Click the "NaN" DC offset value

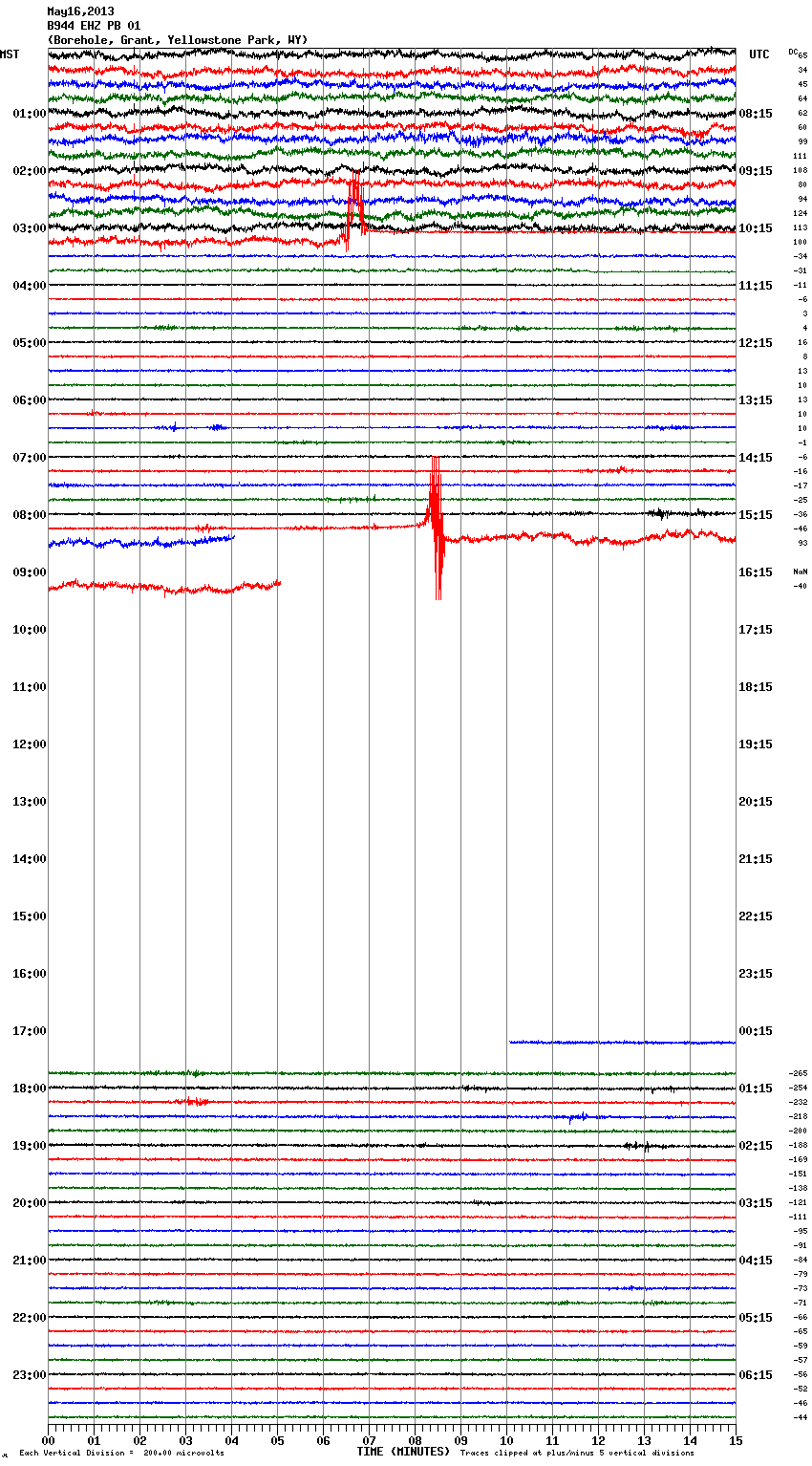click(800, 571)
